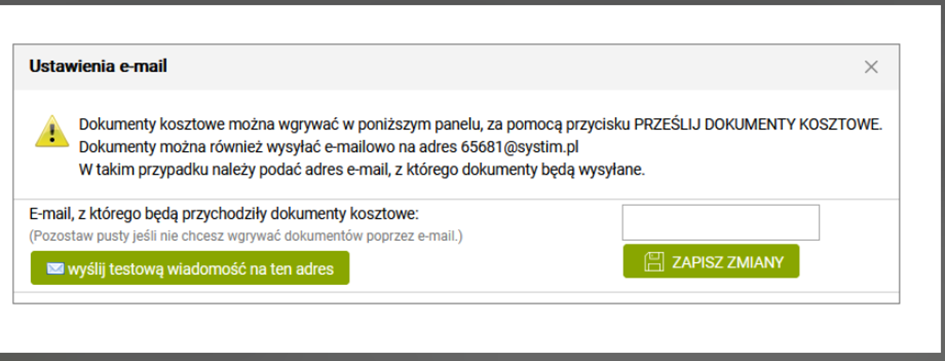Click the 'Ustawienia e-mail' dialog title
The image size is (945, 361).
click(x=98, y=66)
